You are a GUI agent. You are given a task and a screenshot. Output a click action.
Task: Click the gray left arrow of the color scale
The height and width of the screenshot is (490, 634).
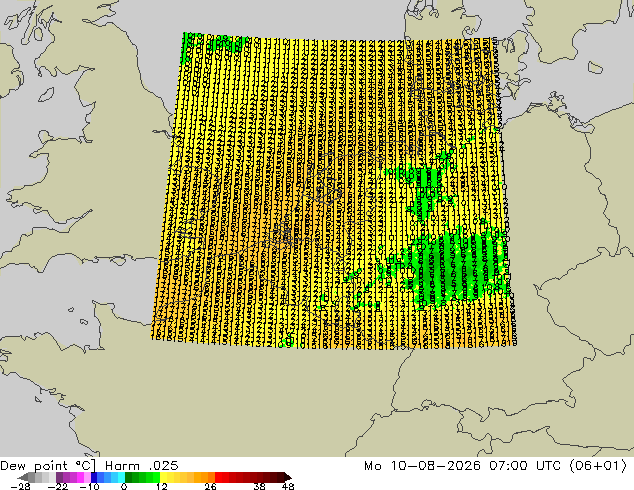[23, 477]
